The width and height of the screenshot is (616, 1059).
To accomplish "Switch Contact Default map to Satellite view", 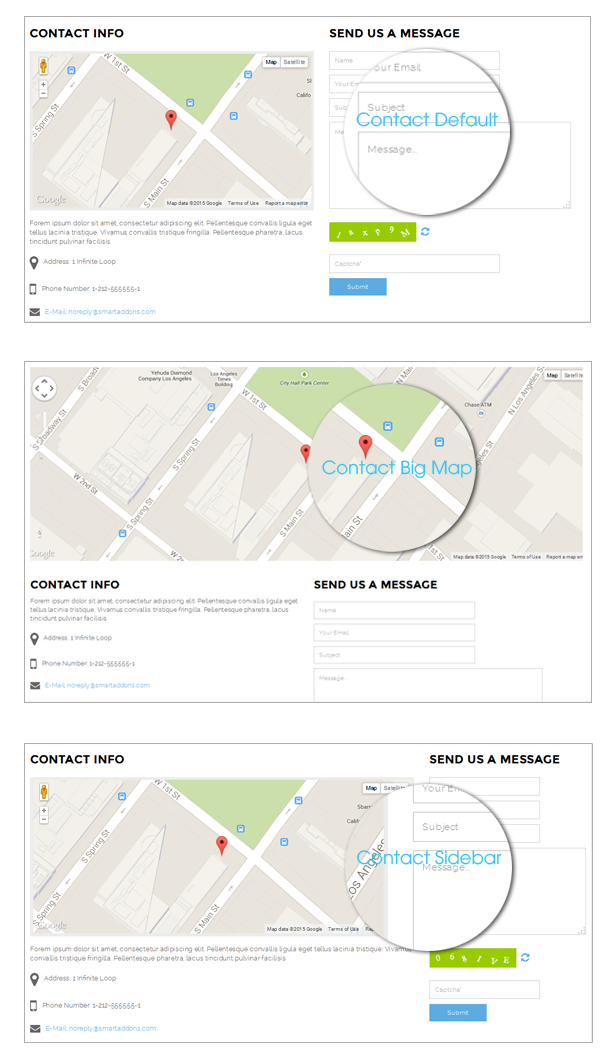I will tap(294, 62).
